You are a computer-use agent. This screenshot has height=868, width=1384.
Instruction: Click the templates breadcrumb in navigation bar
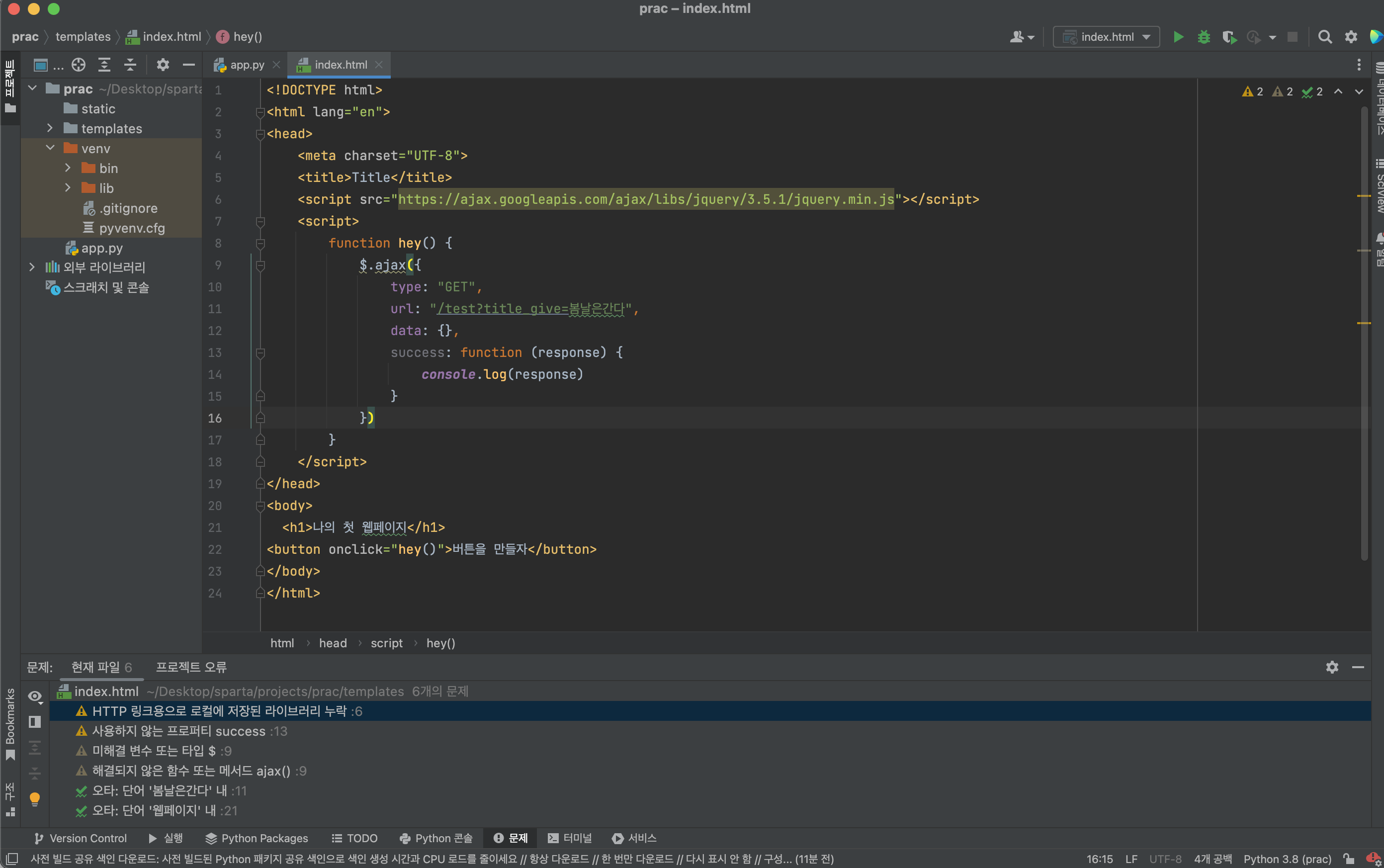point(83,37)
